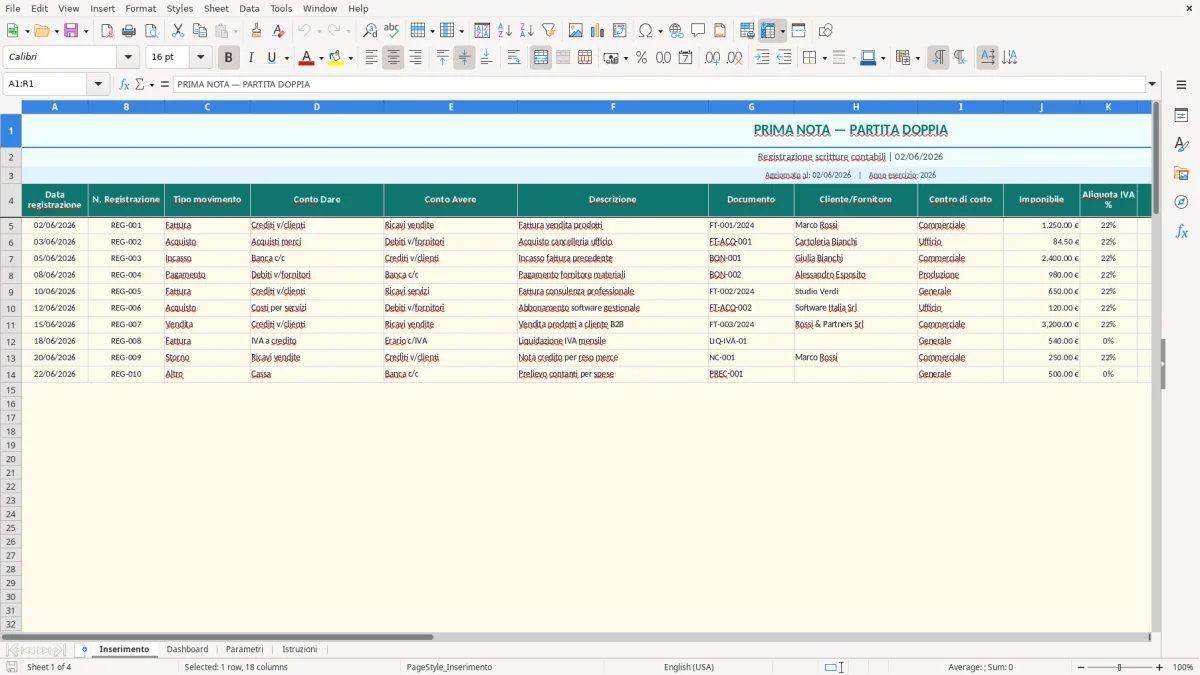Run the spelling check

pyautogui.click(x=392, y=31)
